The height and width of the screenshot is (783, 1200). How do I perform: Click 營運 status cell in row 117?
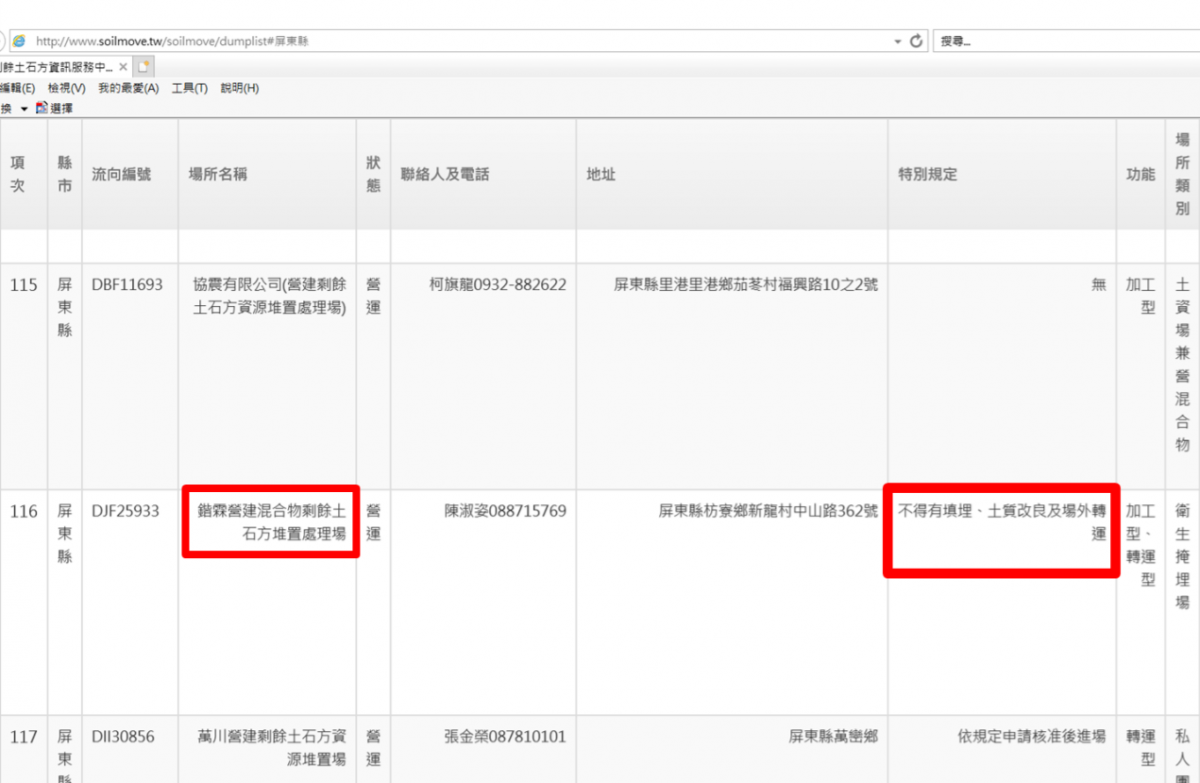[x=373, y=748]
